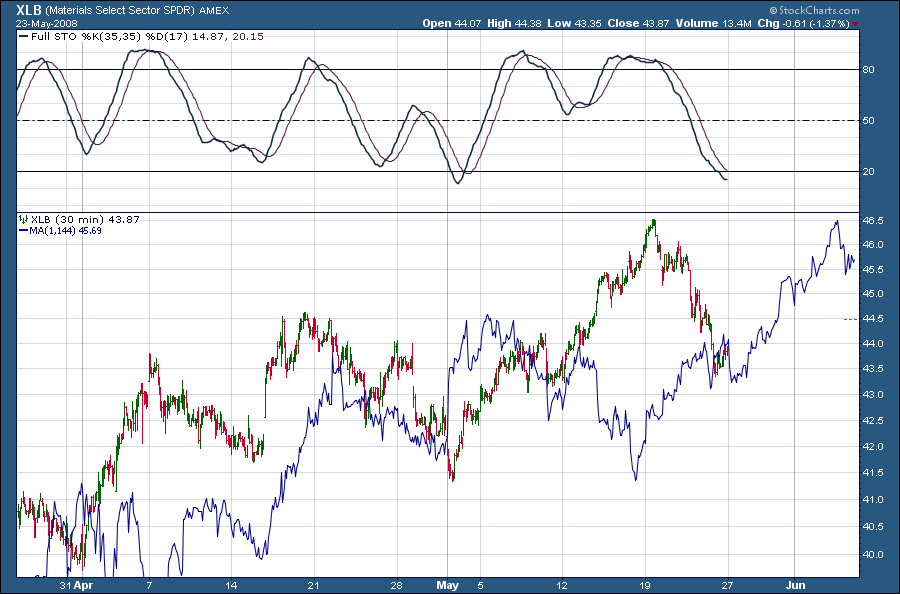
Task: Click the "Jun" month label on the date axis
Action: 796,585
